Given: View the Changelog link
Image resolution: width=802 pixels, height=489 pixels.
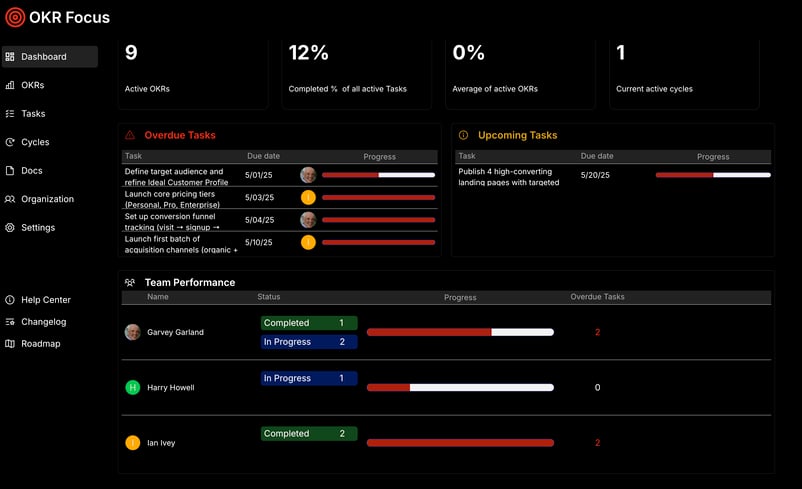Looking at the screenshot, I should click(x=43, y=322).
